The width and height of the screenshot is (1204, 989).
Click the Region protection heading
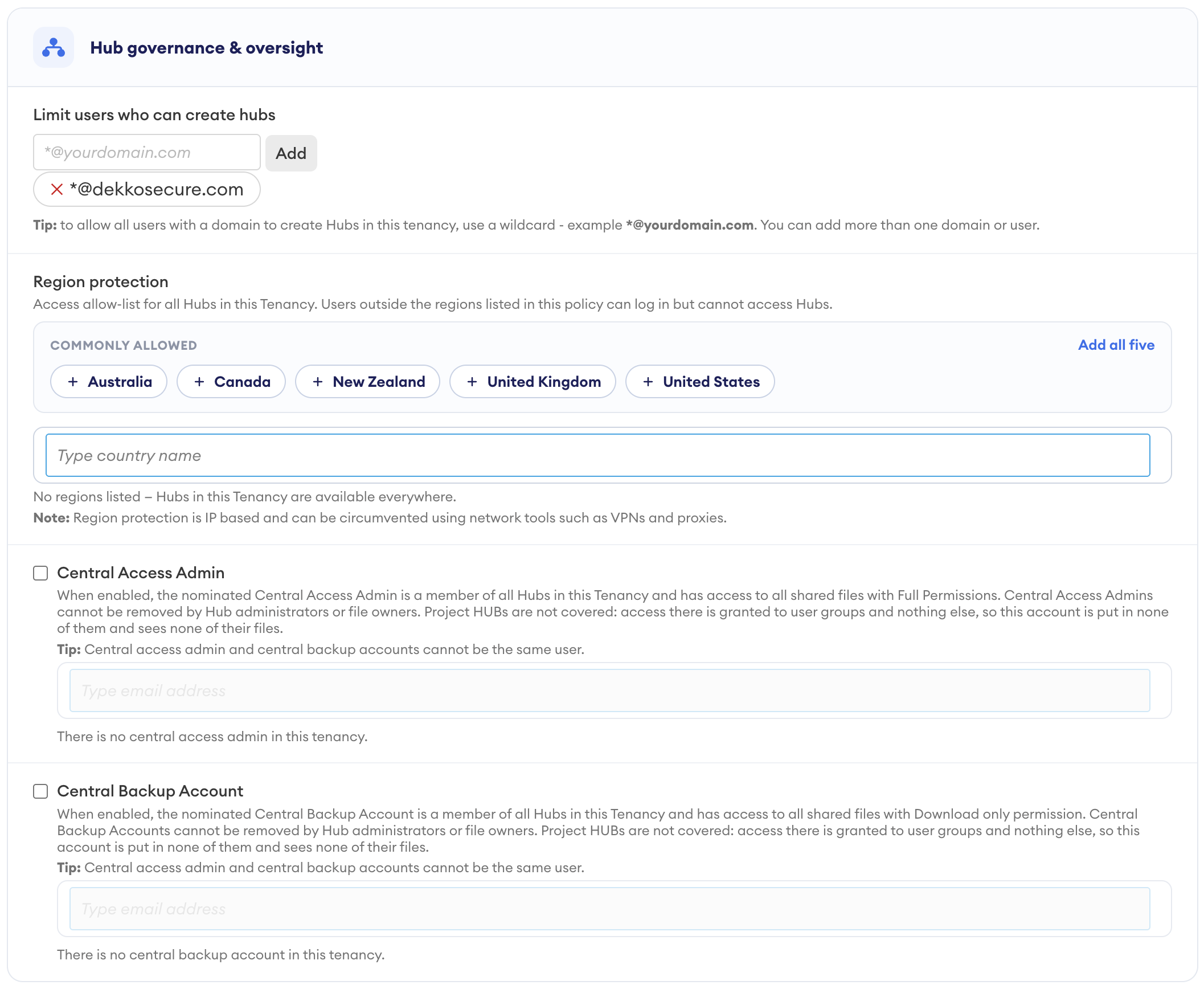(101, 282)
